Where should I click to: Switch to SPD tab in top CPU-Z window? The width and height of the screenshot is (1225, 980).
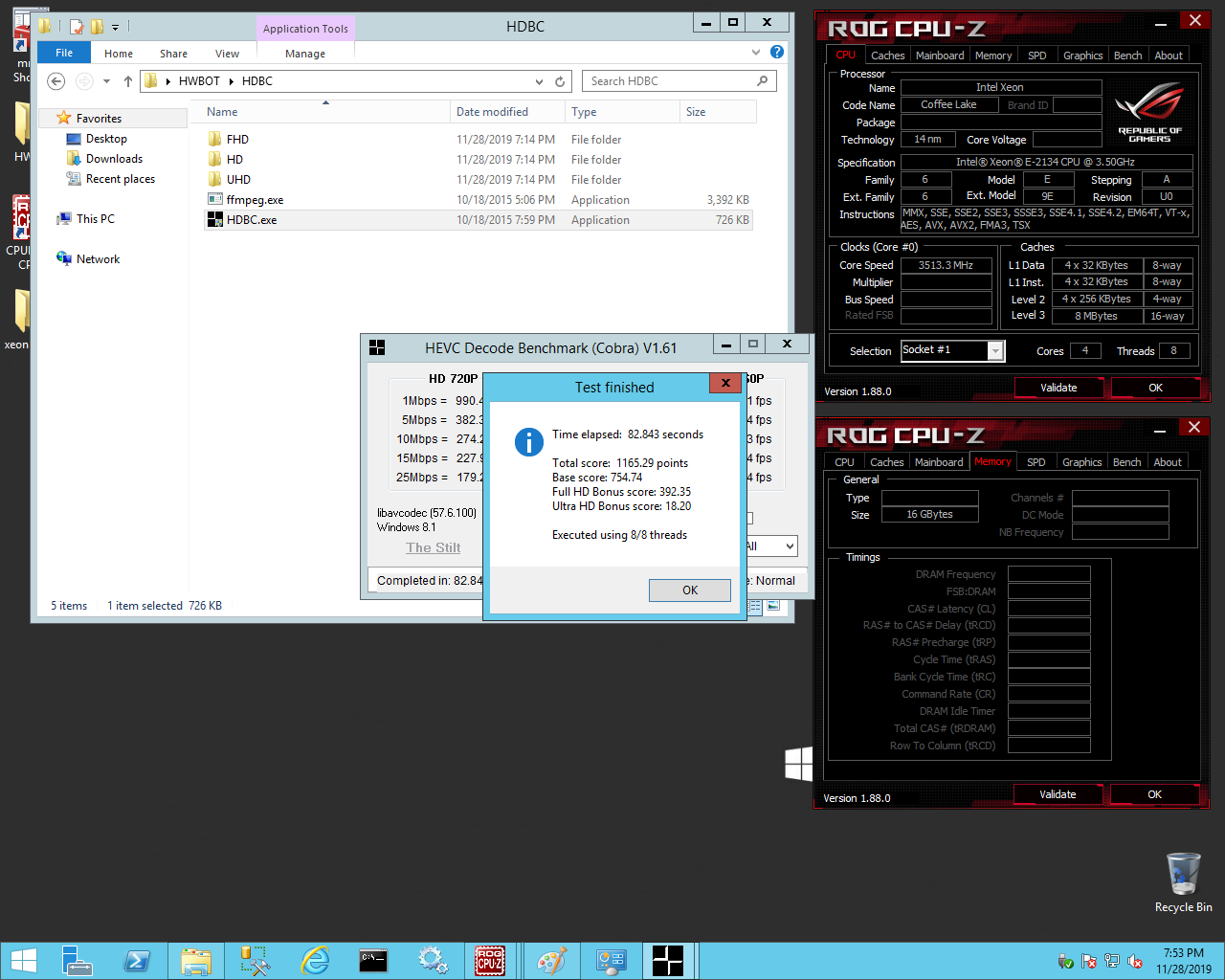coord(1036,56)
